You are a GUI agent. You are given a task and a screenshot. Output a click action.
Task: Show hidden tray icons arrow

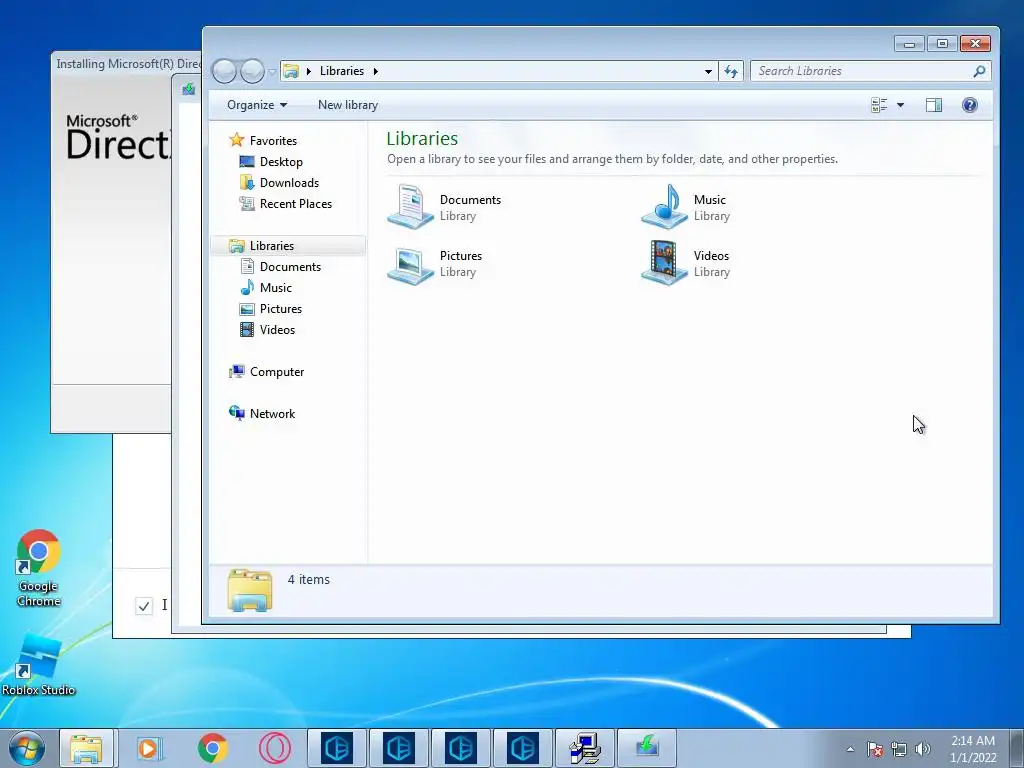click(850, 749)
